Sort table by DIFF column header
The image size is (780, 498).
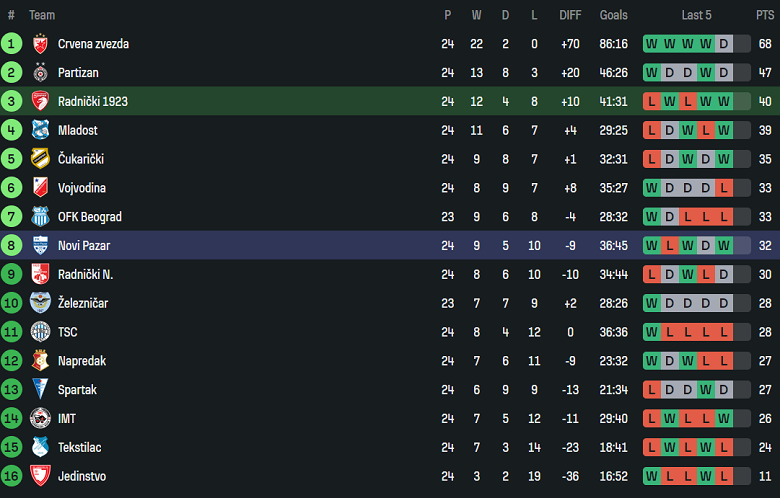click(x=570, y=15)
